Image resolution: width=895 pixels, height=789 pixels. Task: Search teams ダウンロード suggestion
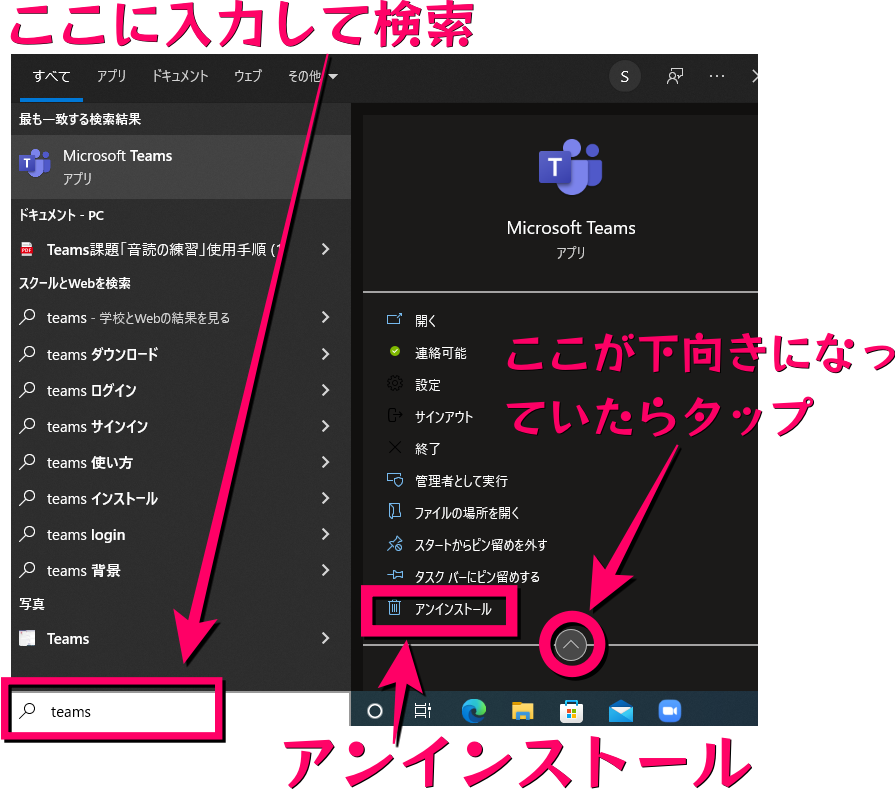[x=103, y=355]
